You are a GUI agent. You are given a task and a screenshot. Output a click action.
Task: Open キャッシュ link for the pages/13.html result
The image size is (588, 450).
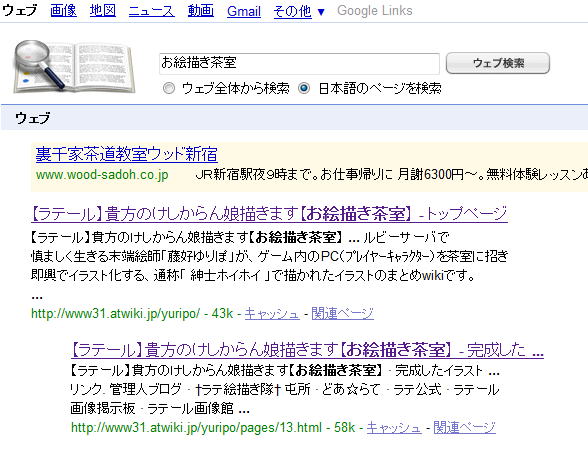click(x=394, y=428)
